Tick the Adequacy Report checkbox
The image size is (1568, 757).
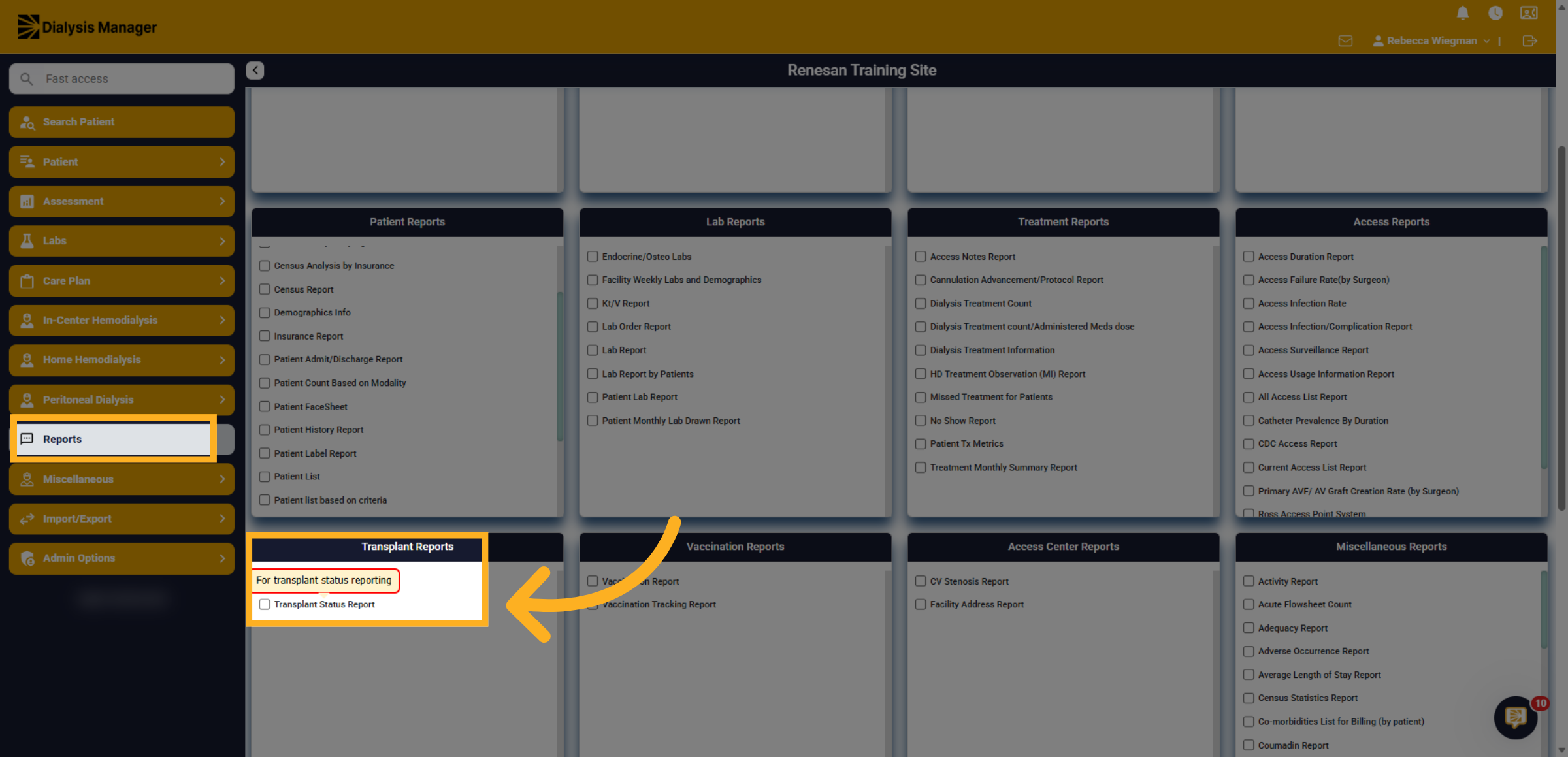1249,628
